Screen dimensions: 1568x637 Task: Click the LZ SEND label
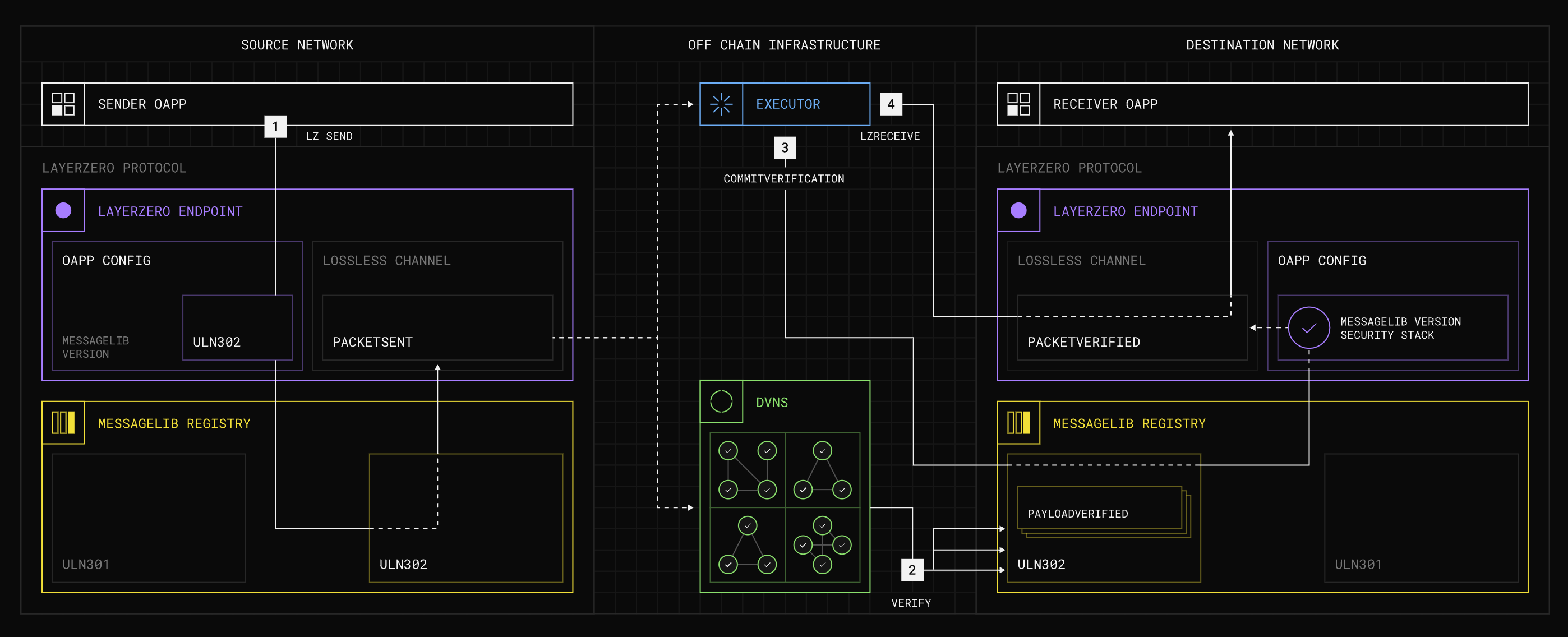pyautogui.click(x=329, y=136)
